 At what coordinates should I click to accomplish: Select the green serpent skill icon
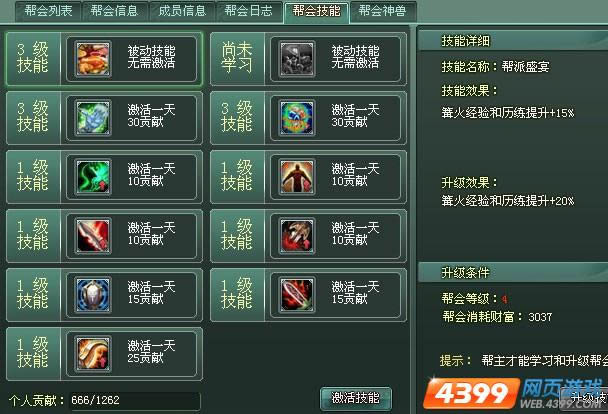93,177
